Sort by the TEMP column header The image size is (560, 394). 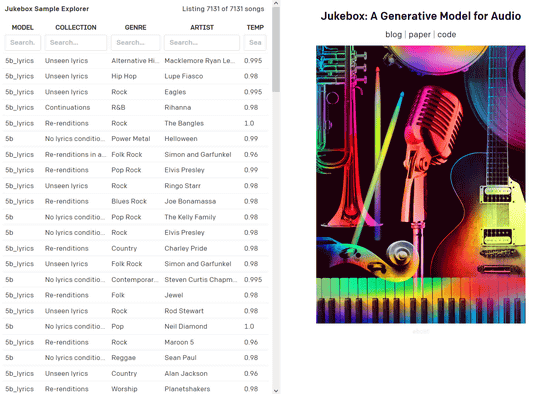click(255, 28)
